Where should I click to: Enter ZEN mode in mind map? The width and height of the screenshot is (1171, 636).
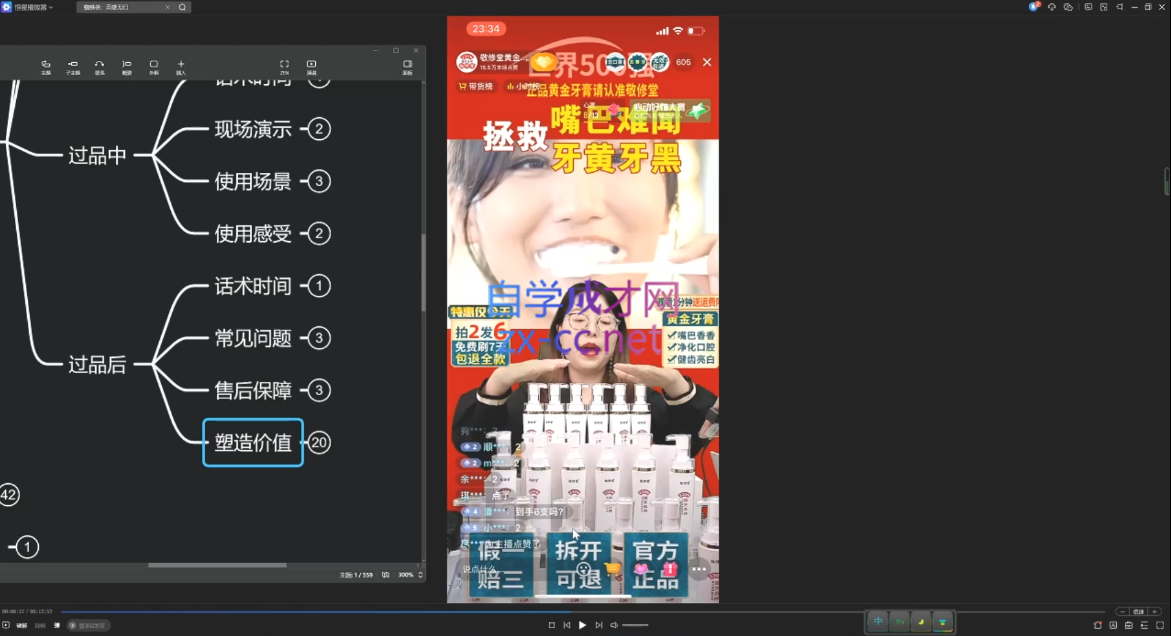click(x=284, y=67)
